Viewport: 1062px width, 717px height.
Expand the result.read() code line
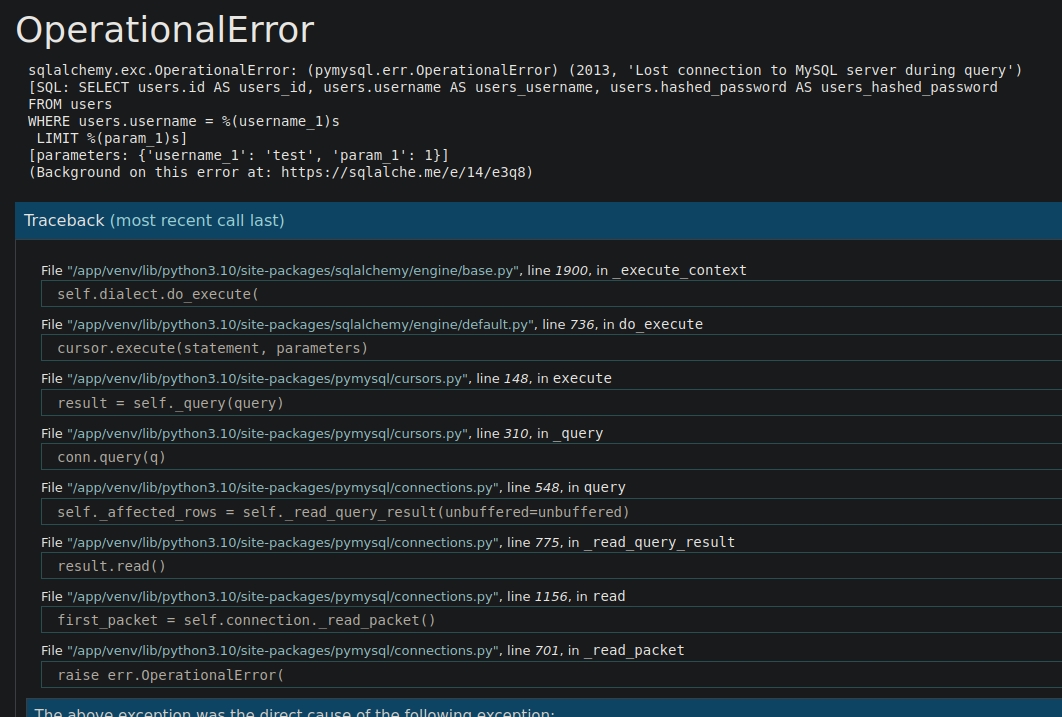pyautogui.click(x=111, y=566)
